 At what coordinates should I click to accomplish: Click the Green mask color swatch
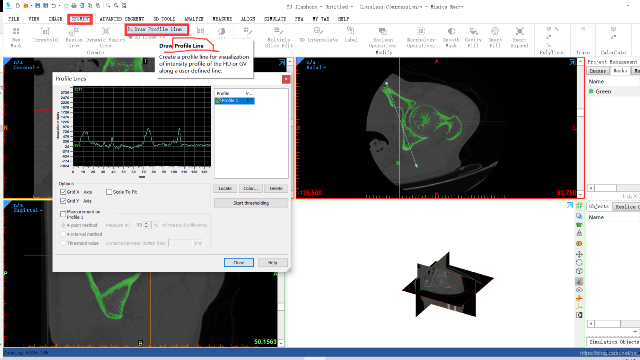(591, 91)
